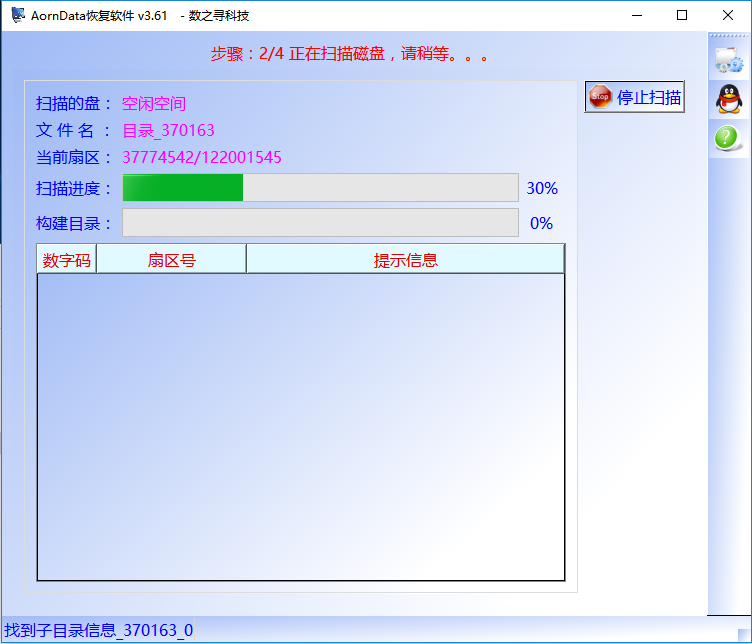Click the 当前扇区 label
Image resolution: width=752 pixels, height=644 pixels.
(73, 157)
